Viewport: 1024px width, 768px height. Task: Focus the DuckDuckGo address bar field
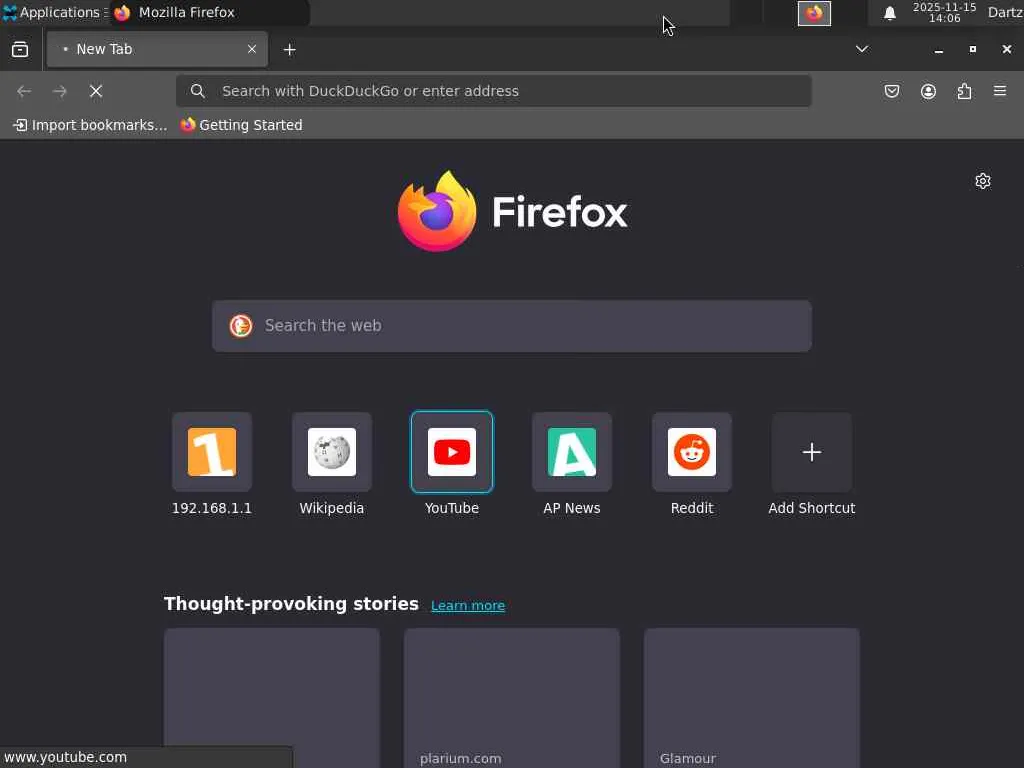(x=494, y=91)
